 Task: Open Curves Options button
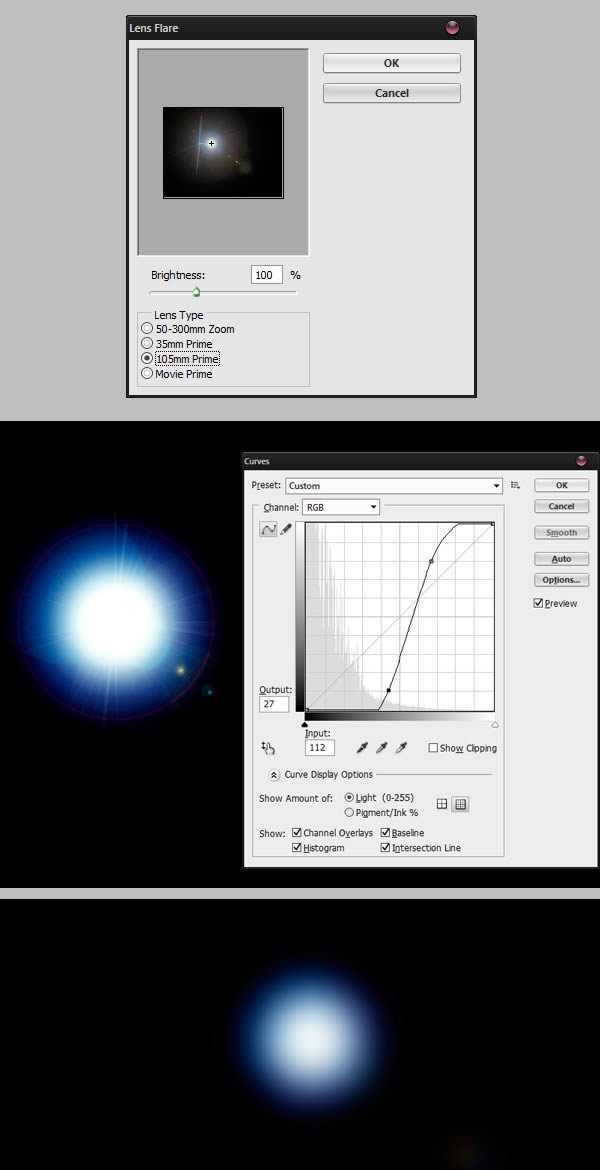561,580
